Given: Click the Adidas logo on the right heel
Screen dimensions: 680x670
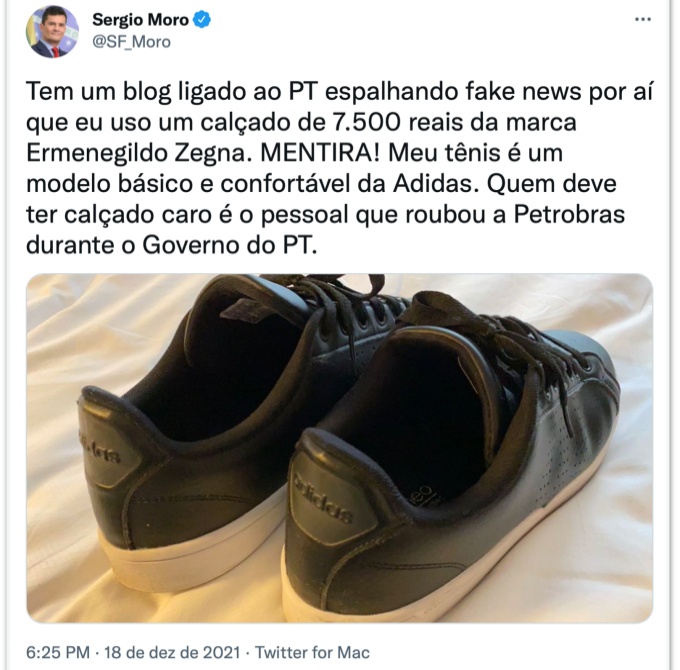Looking at the screenshot, I should (323, 499).
